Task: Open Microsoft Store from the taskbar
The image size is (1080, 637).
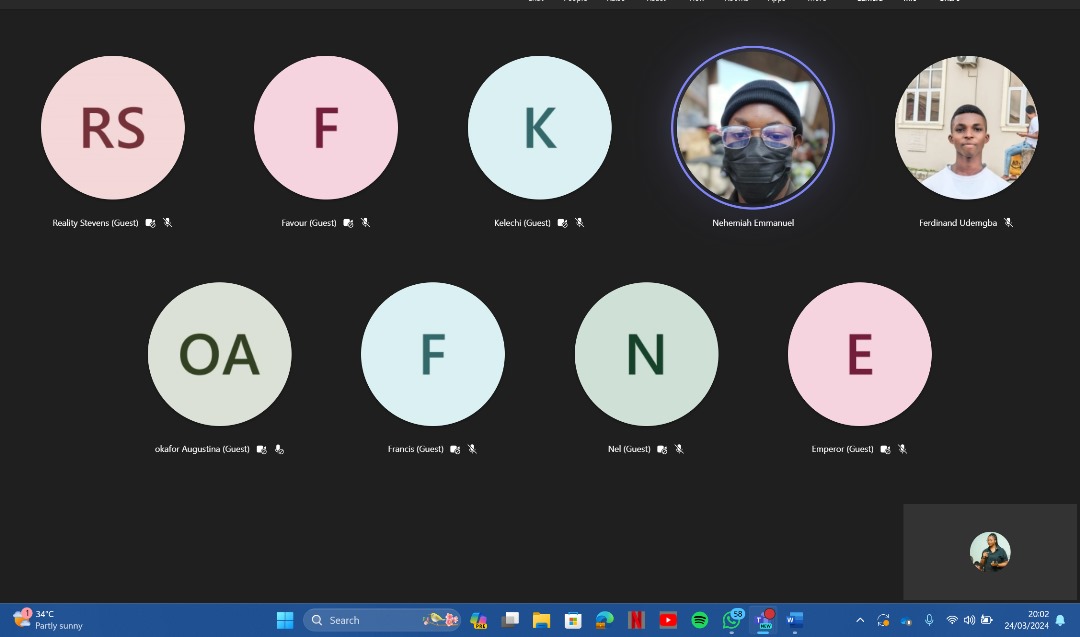Action: point(573,620)
